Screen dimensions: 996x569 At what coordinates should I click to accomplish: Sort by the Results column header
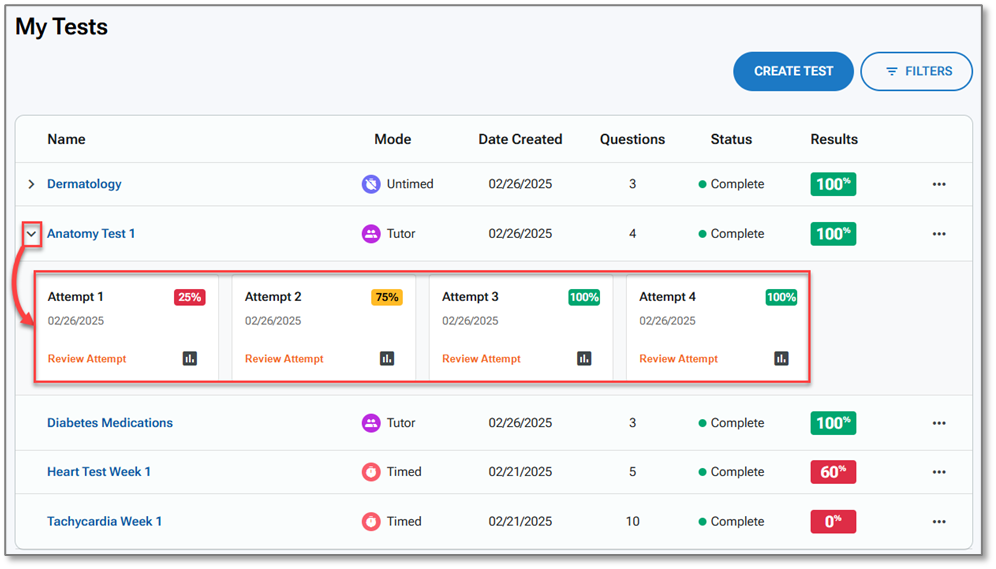click(x=834, y=139)
